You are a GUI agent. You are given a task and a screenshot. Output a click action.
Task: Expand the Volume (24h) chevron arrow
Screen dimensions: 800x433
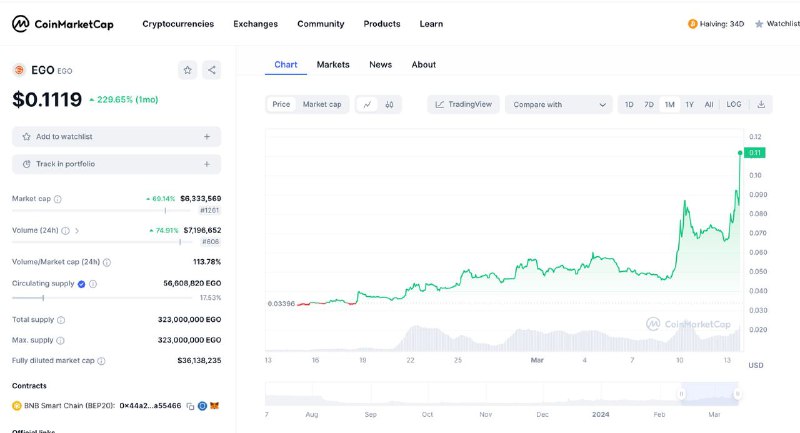(x=77, y=231)
